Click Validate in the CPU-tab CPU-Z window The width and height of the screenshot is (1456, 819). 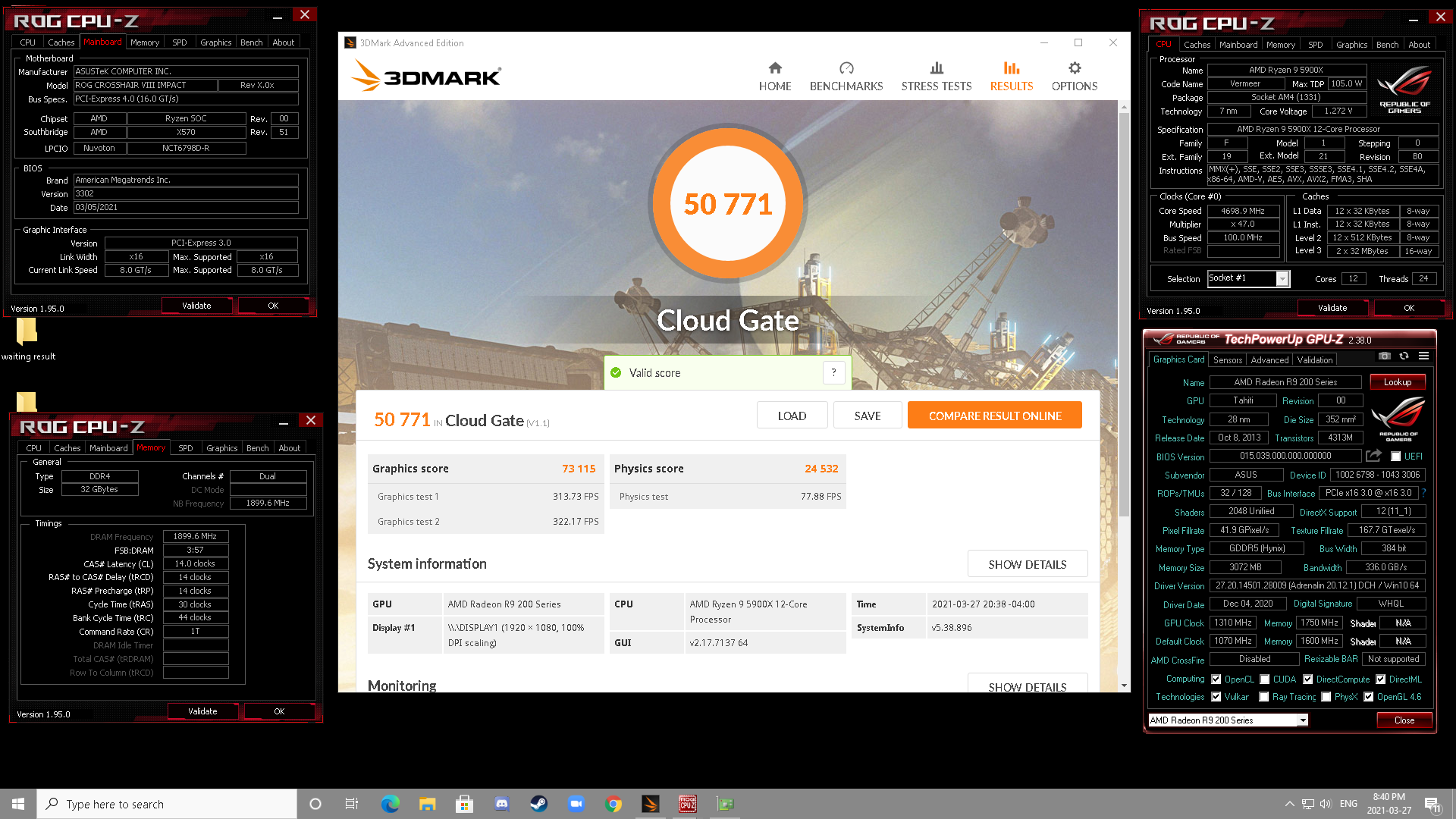click(x=1332, y=308)
